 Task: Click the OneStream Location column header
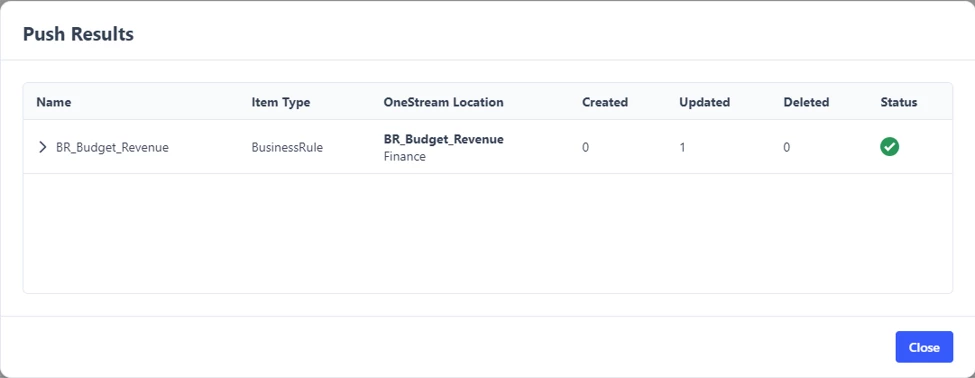click(443, 102)
